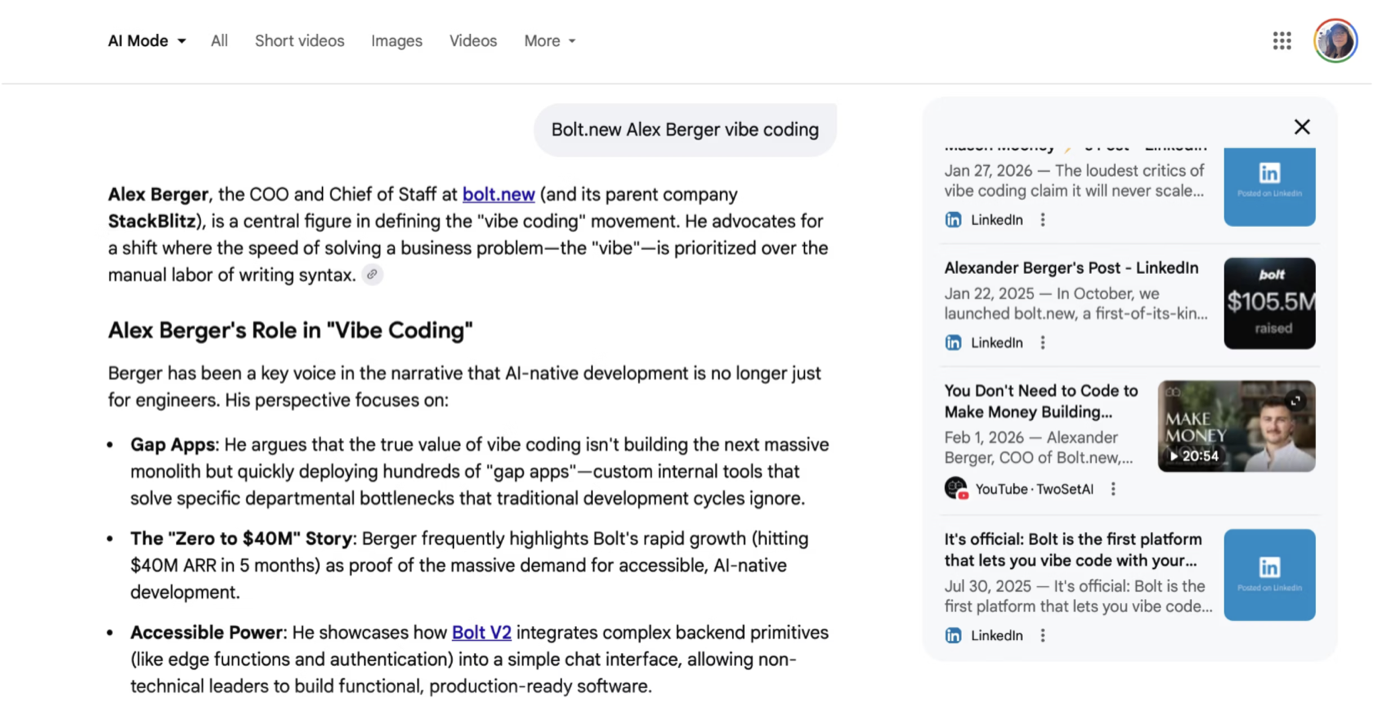The image size is (1400, 719).
Task: Open the Bolt V2 link
Action: pyautogui.click(x=481, y=633)
